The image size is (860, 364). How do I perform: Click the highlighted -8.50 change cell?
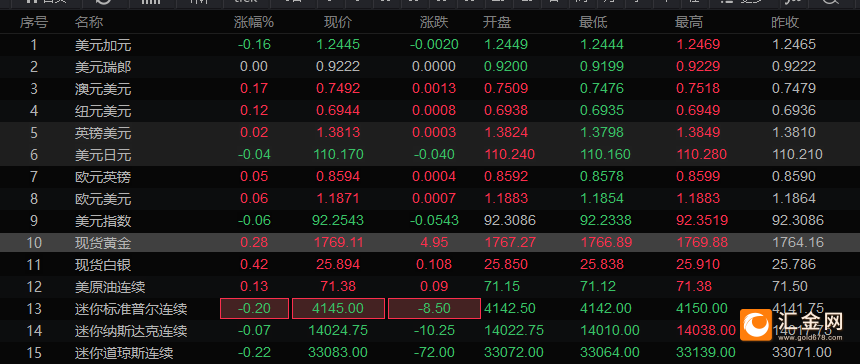click(x=434, y=309)
